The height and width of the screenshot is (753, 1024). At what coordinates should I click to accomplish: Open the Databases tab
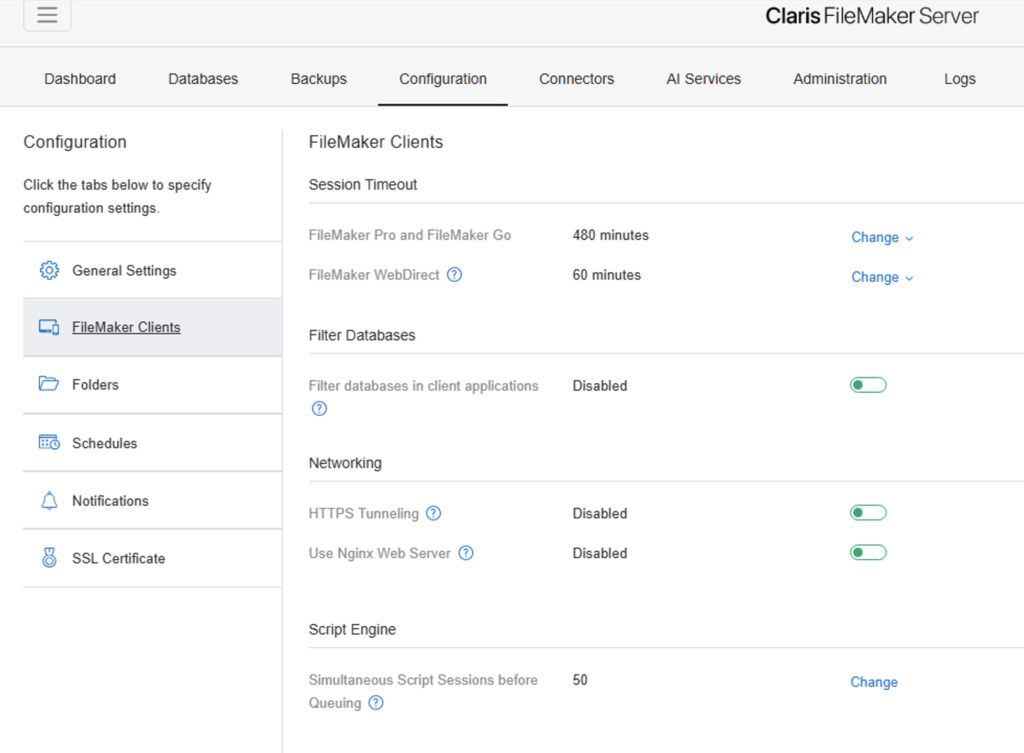203,79
